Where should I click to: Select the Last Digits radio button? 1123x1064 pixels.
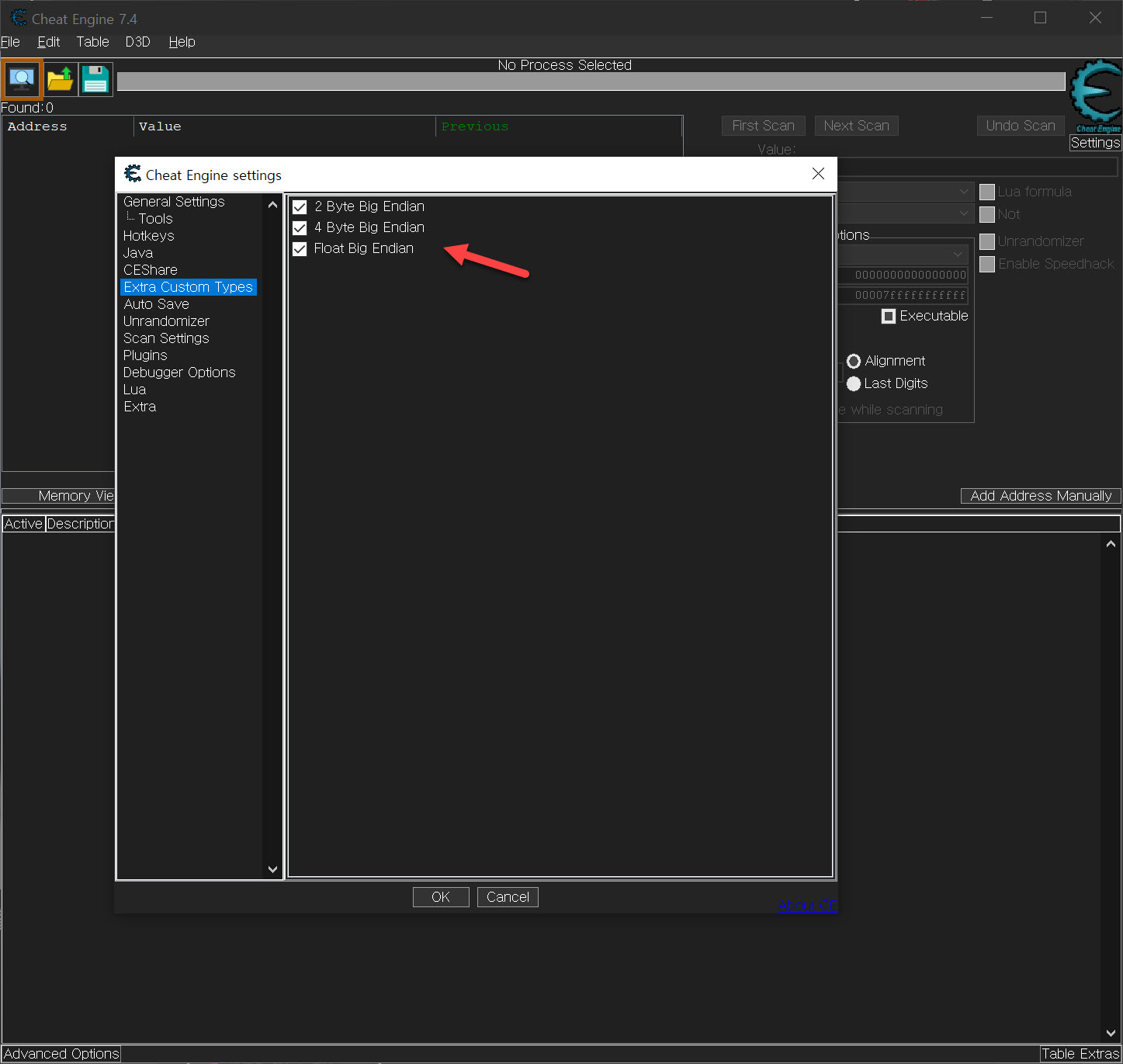(854, 384)
